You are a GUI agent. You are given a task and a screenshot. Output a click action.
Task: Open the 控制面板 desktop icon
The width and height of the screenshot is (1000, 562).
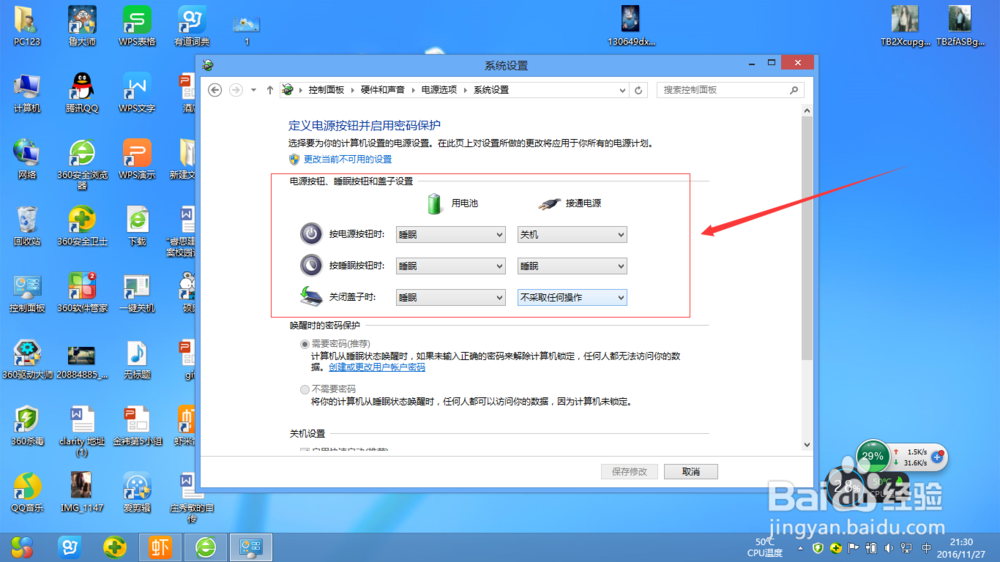tap(26, 293)
